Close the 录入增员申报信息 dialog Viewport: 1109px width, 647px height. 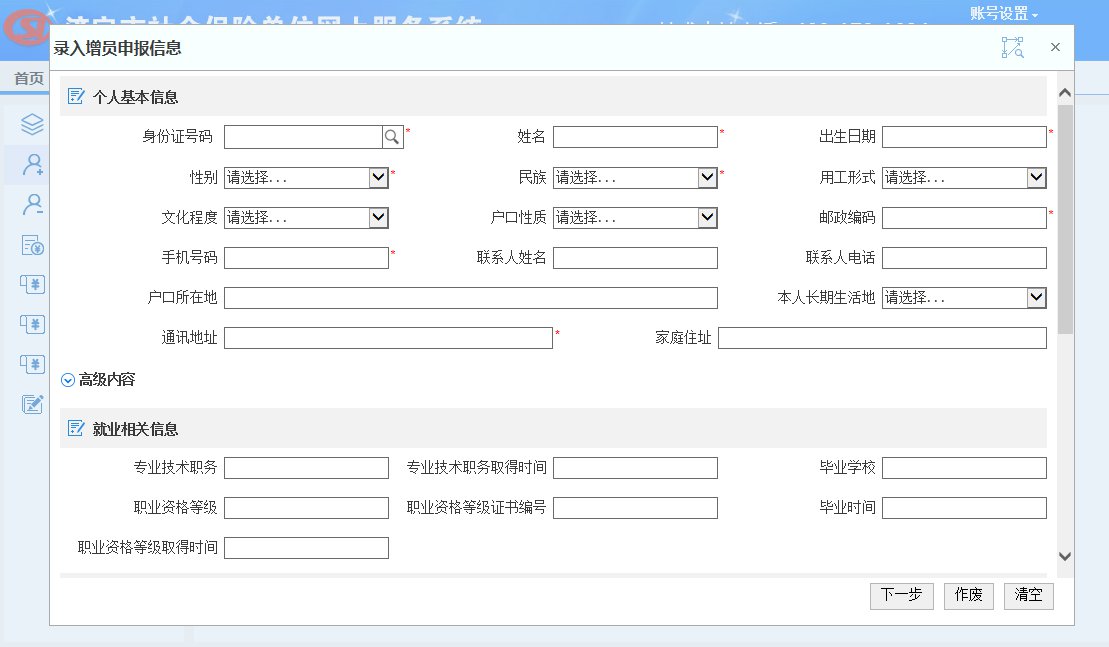tap(1055, 48)
